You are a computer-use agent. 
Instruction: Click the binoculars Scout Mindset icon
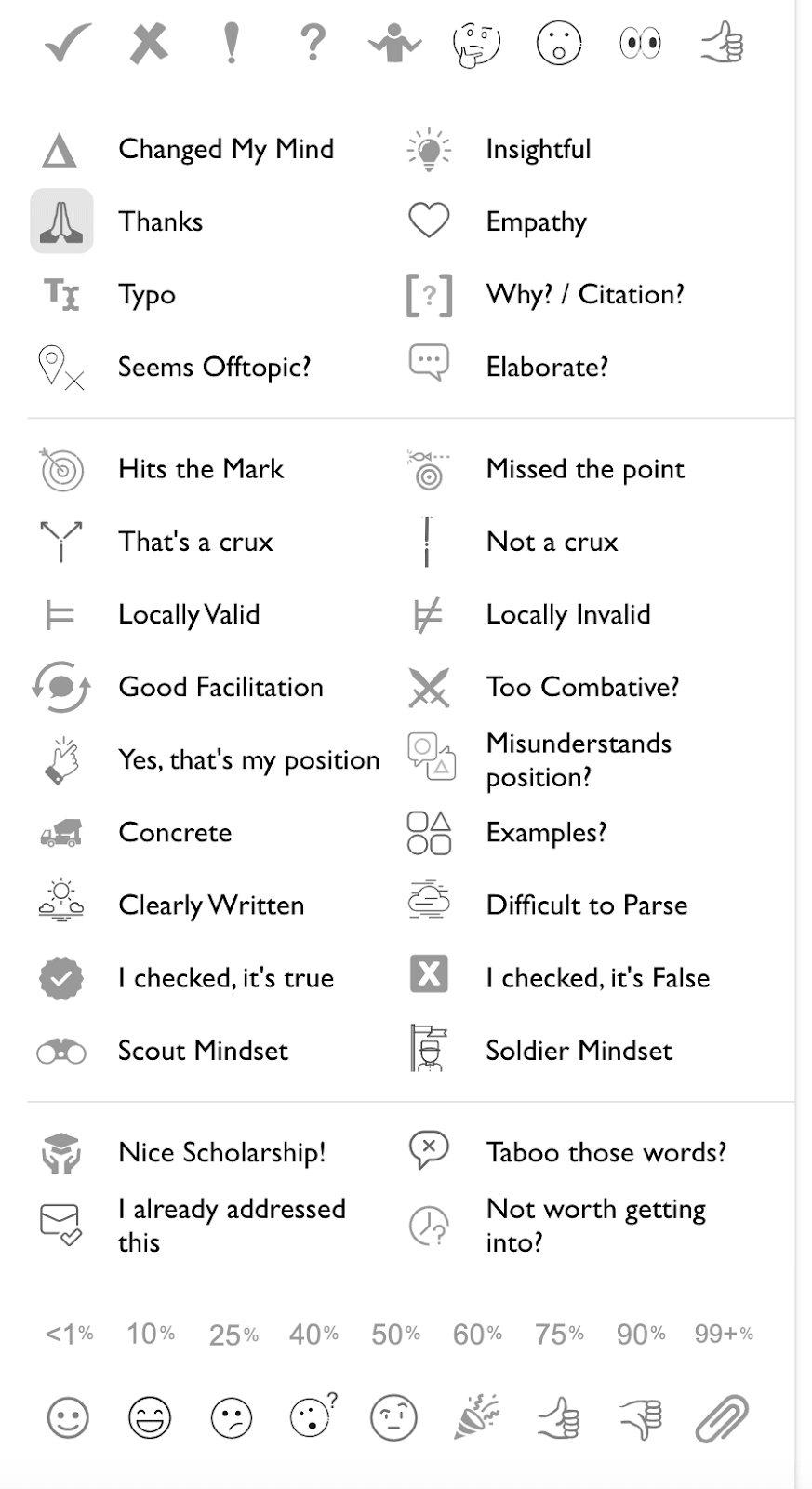point(61,1052)
